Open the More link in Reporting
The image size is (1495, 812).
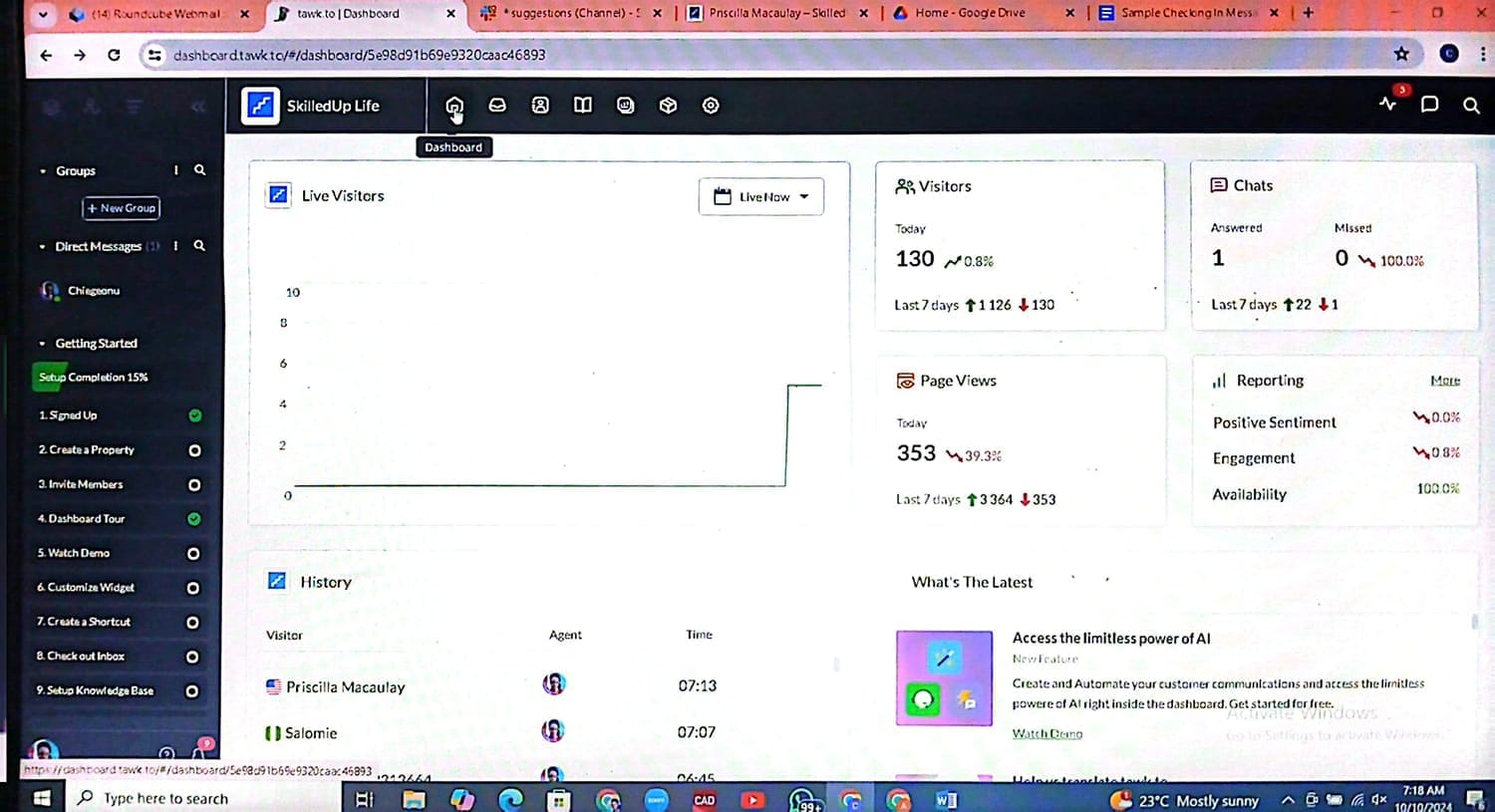1445,381
